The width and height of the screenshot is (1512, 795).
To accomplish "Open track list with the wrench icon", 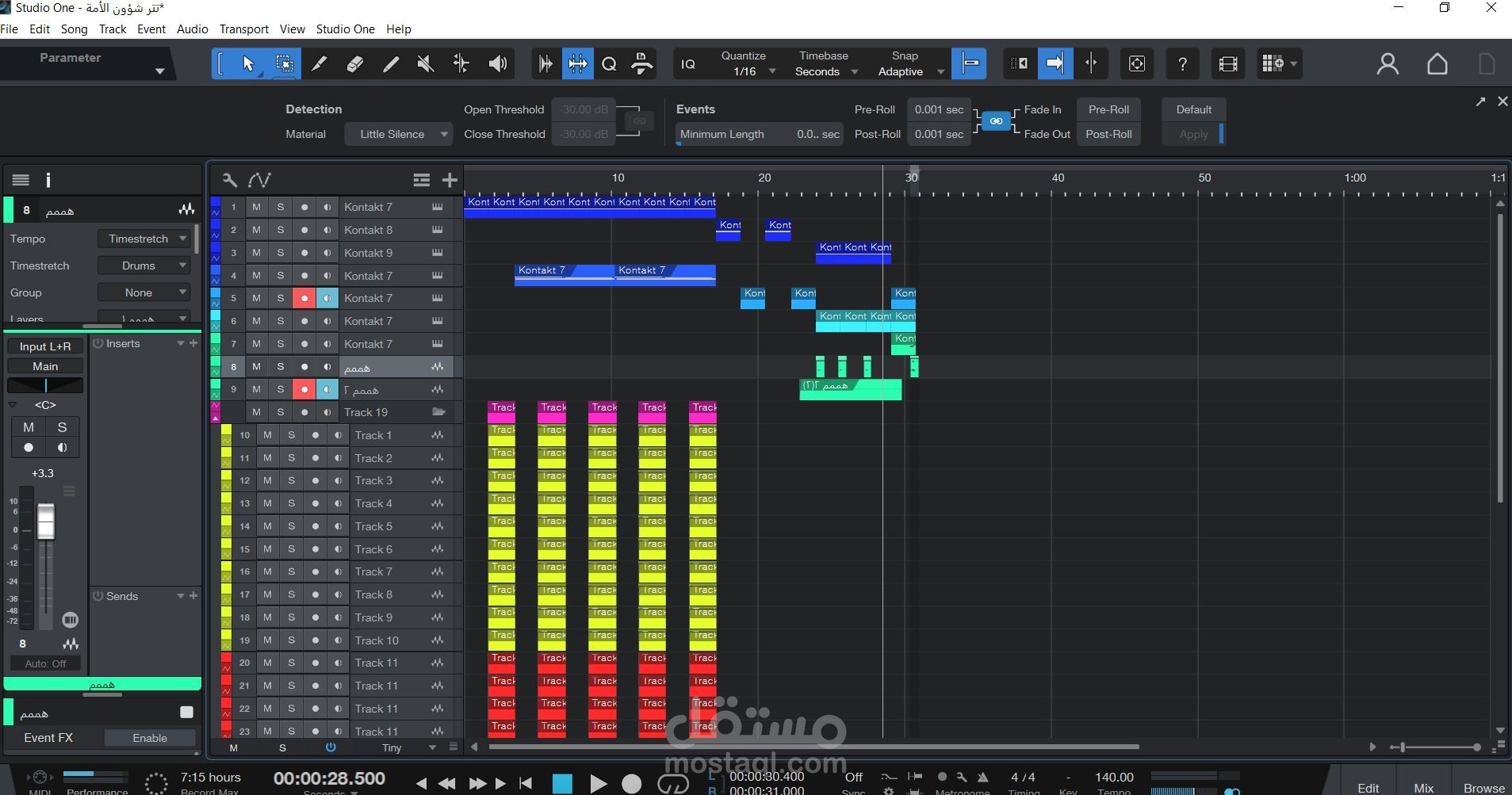I will pyautogui.click(x=229, y=180).
